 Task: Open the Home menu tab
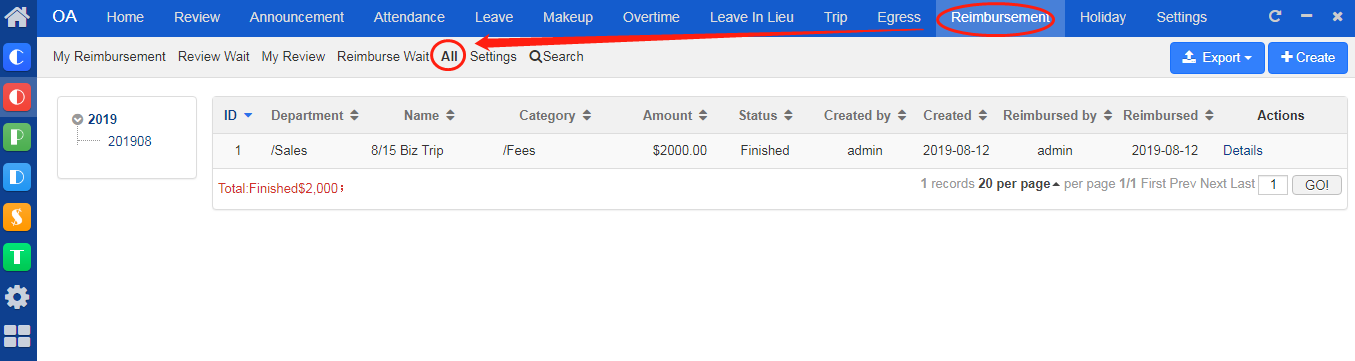(x=125, y=17)
